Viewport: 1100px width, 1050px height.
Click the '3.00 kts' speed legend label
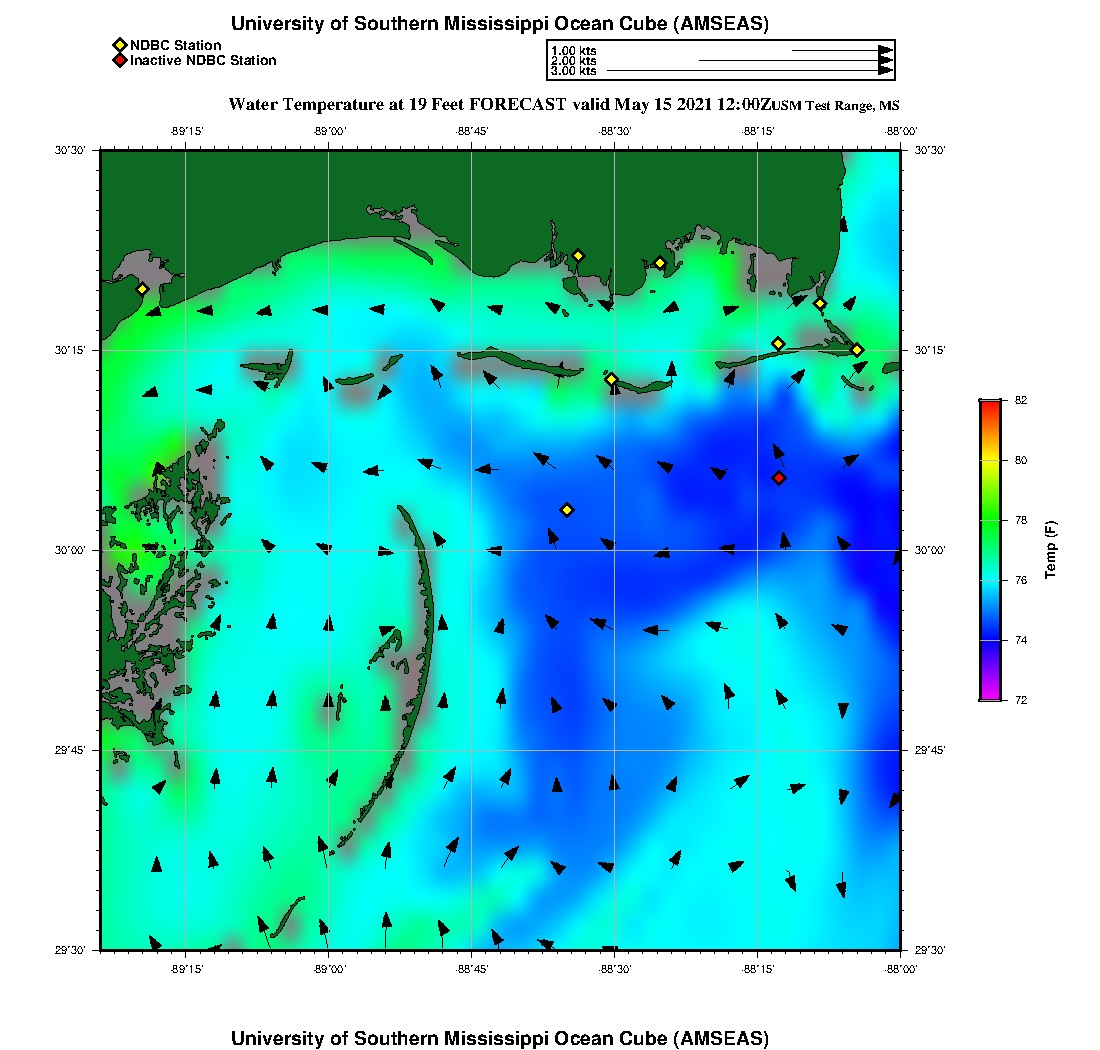coord(574,71)
